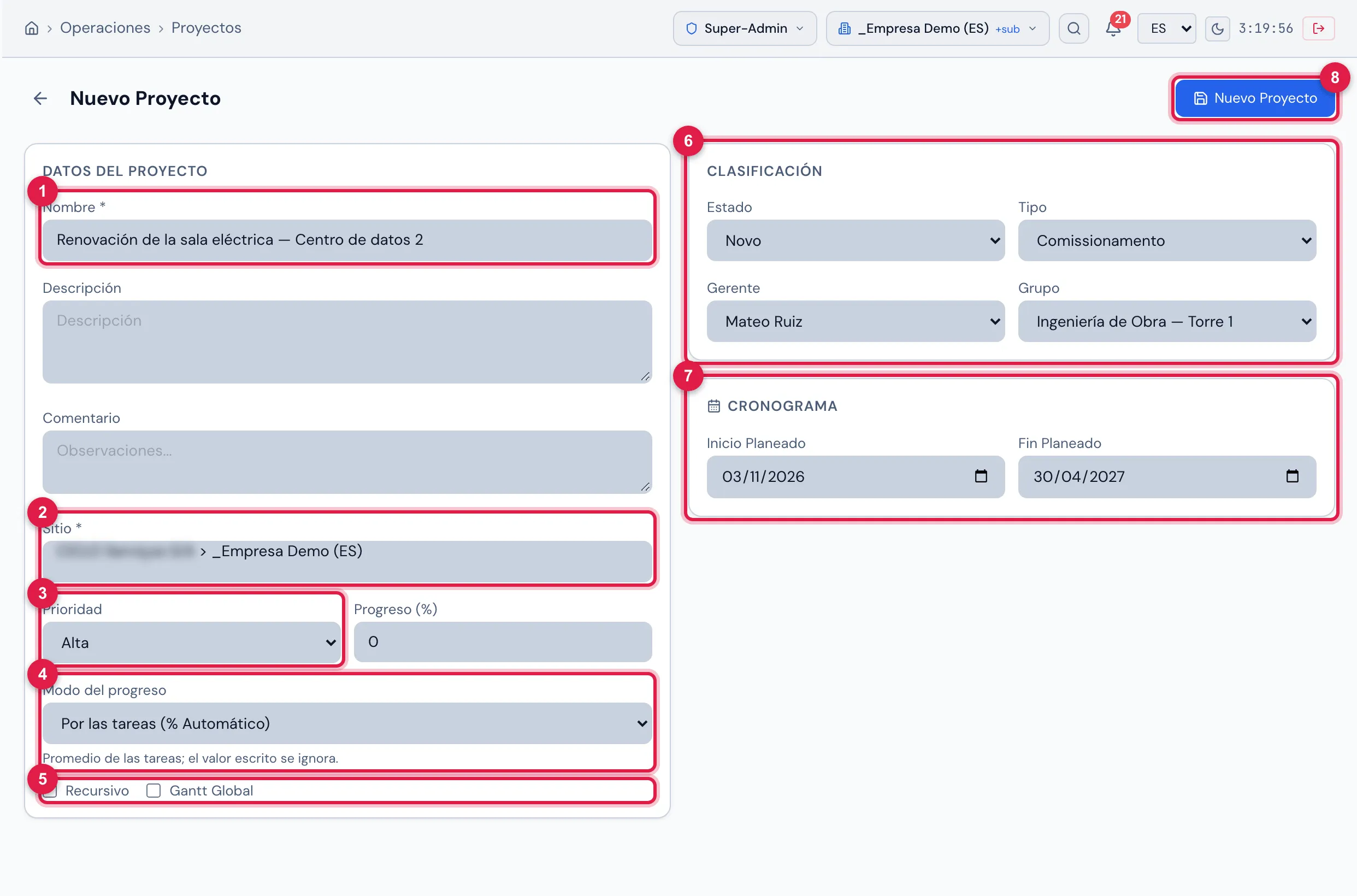Click the back arrow beside Nuevo Proyecto

click(x=40, y=98)
